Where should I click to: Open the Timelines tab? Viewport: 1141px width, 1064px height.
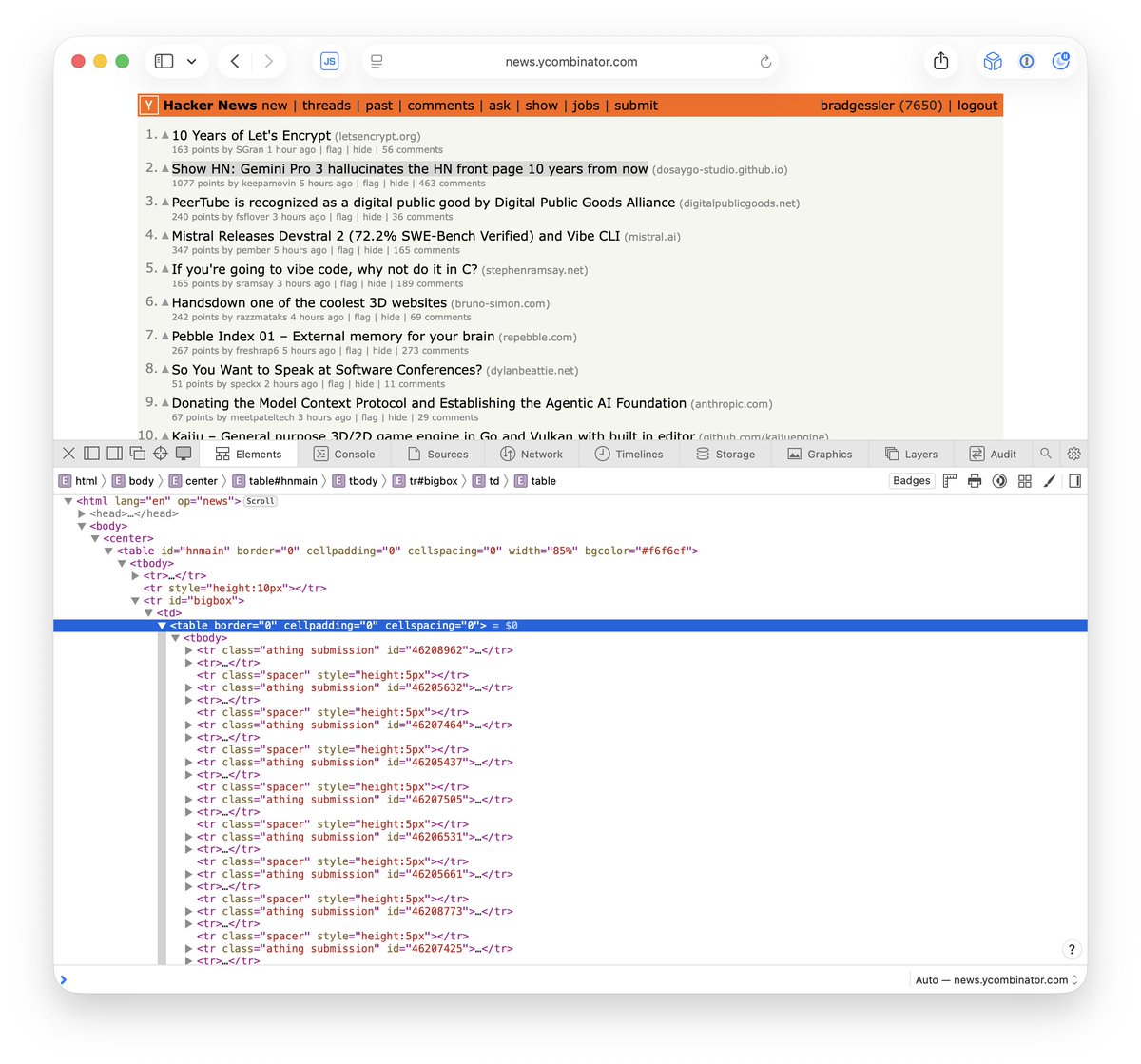[x=629, y=455]
